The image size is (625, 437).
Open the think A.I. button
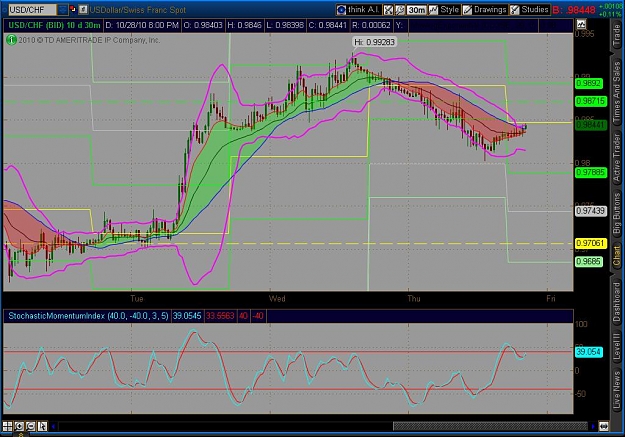pyautogui.click(x=359, y=10)
